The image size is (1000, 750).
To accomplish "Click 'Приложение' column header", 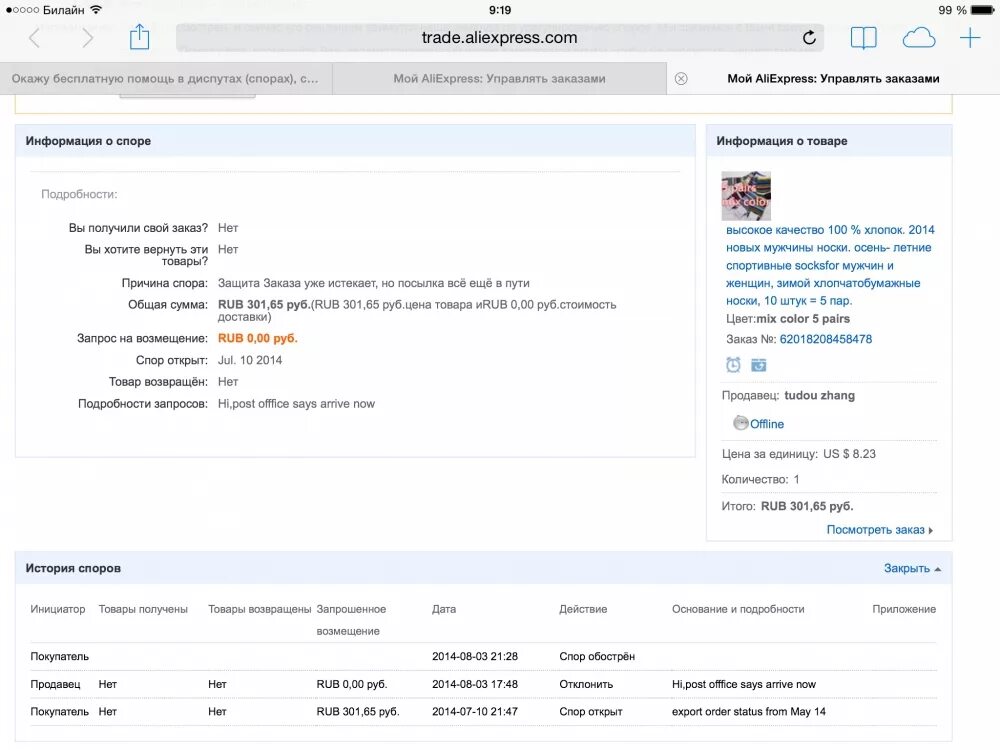I will (x=904, y=609).
